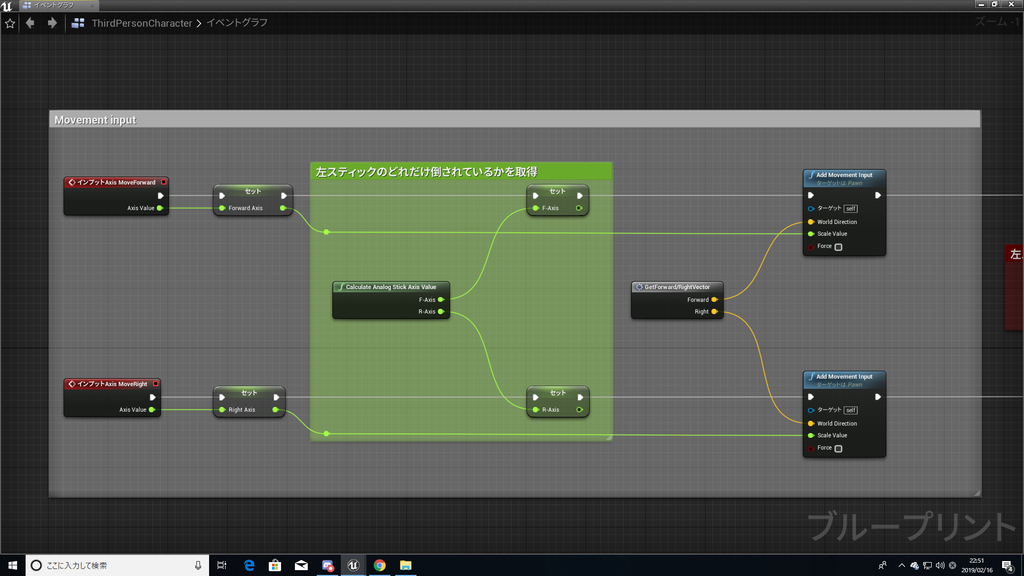Click ターゲット self pin on upper Add Movement Input

[811, 209]
